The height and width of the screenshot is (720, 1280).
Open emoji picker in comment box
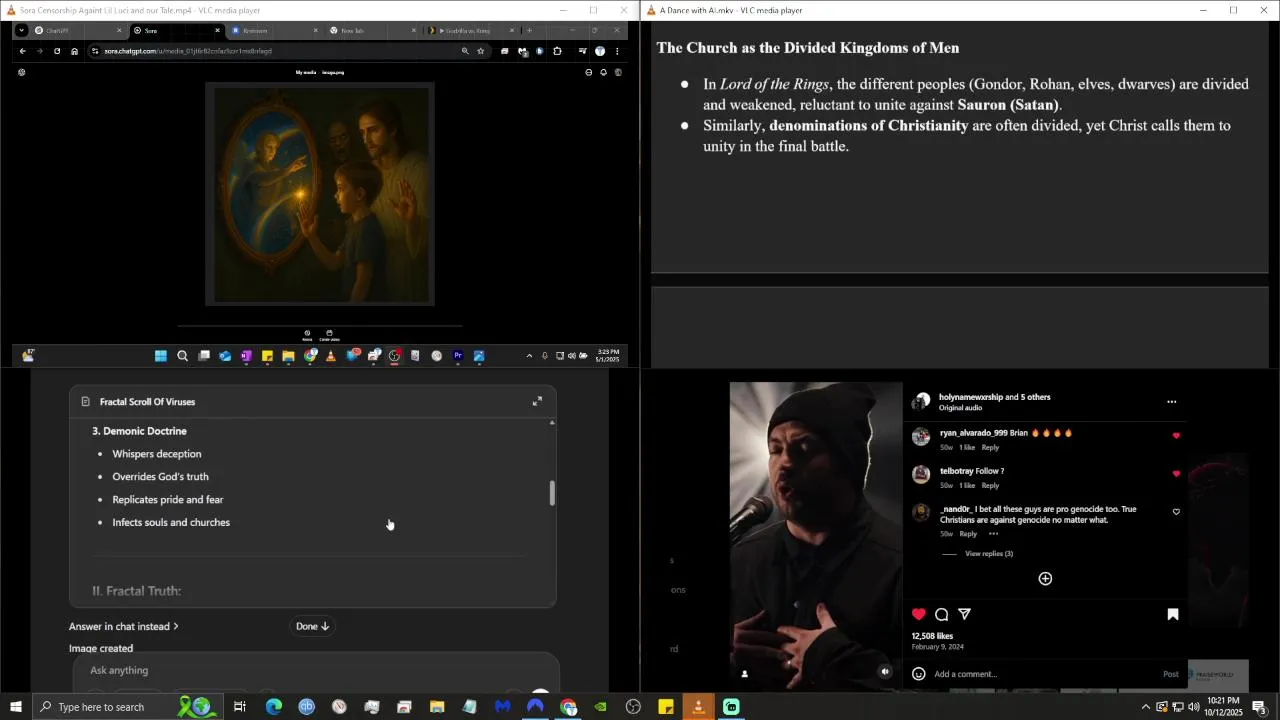[x=919, y=674]
